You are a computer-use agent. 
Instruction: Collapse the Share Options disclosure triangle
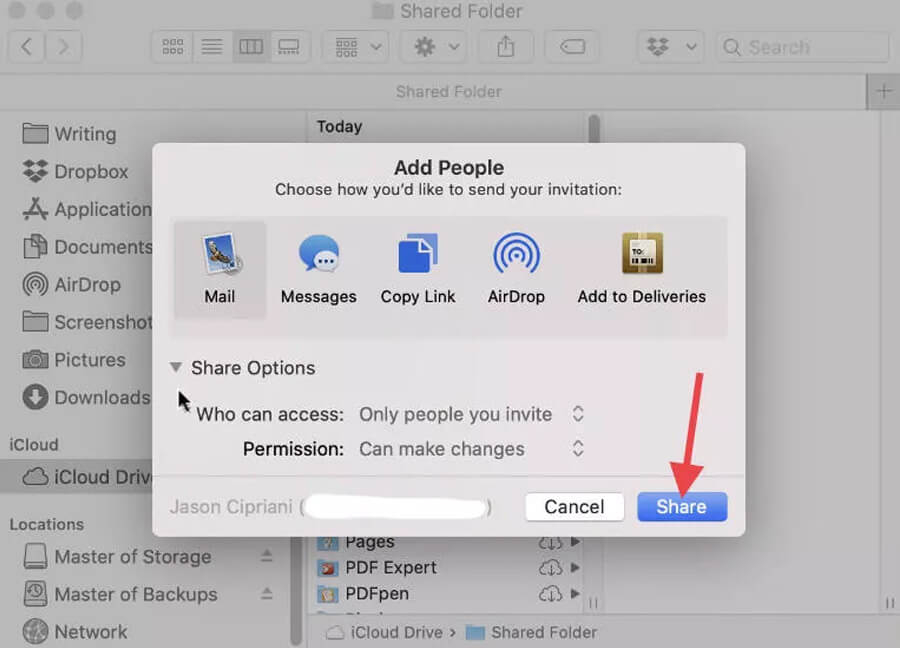pyautogui.click(x=176, y=368)
